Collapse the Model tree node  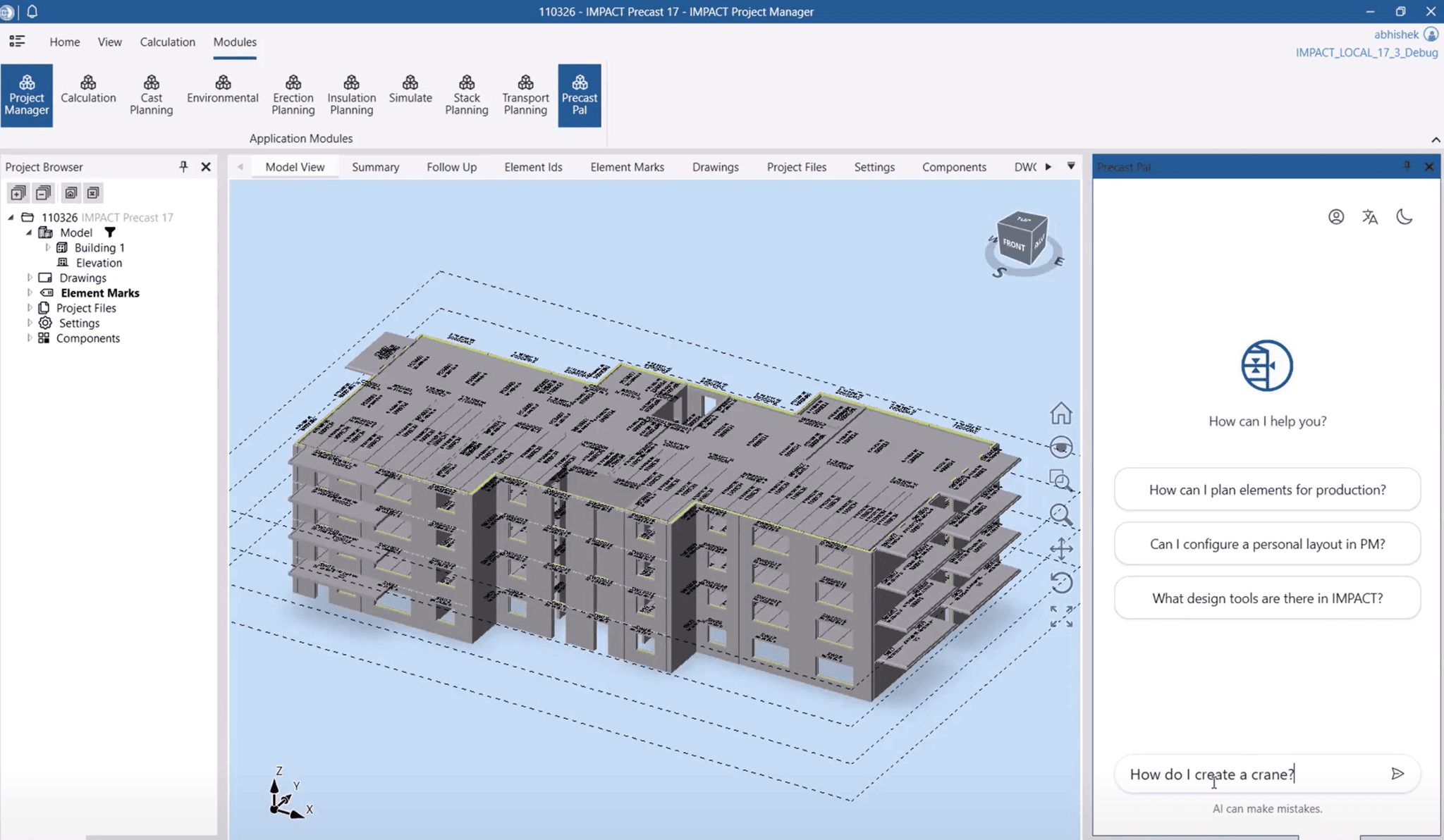pyautogui.click(x=29, y=233)
